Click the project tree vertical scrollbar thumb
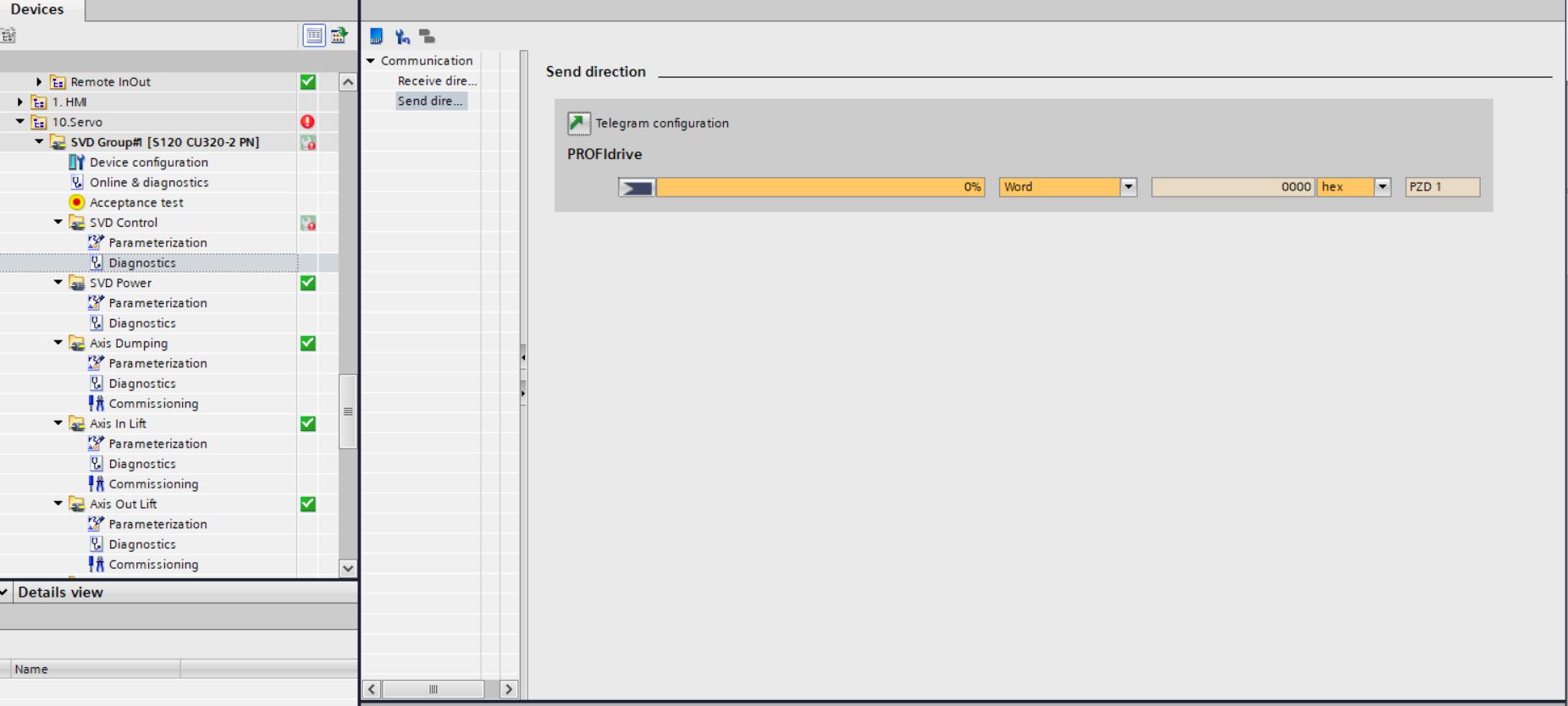1568x706 pixels. 347,411
